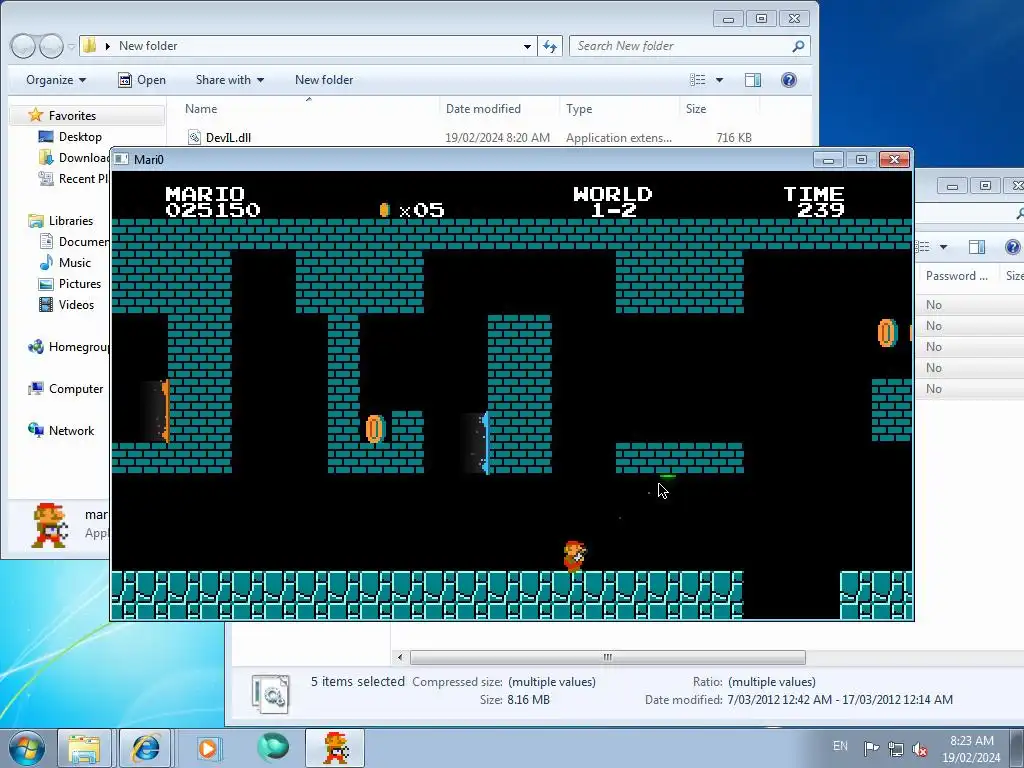The width and height of the screenshot is (1024, 768).
Task: Expand the Share with dropdown
Action: coord(230,80)
